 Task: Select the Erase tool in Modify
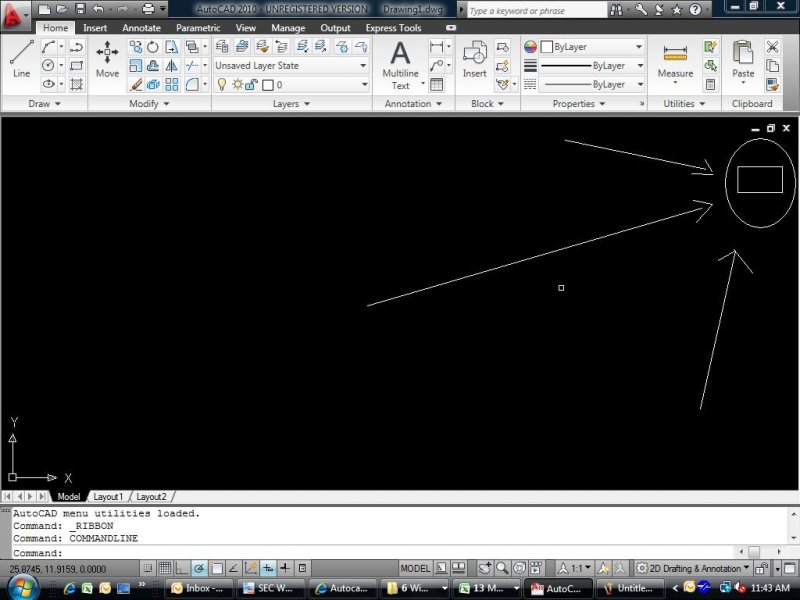[x=135, y=84]
